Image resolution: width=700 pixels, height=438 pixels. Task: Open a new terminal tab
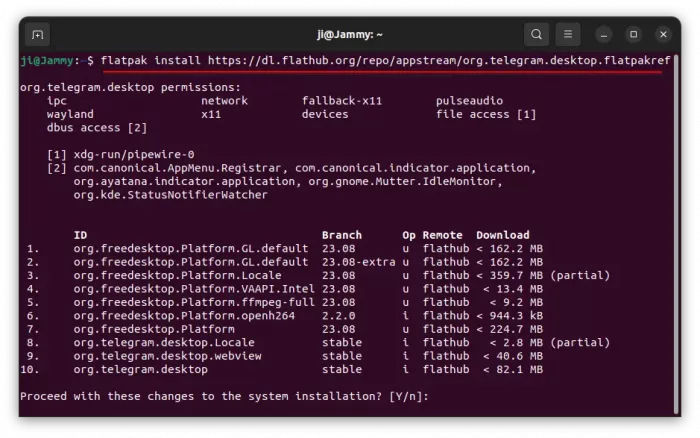(x=37, y=35)
